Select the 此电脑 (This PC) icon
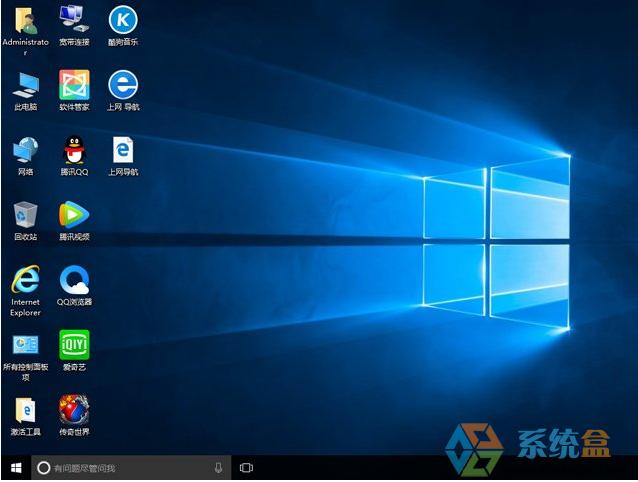The width and height of the screenshot is (638, 482). [x=25, y=85]
